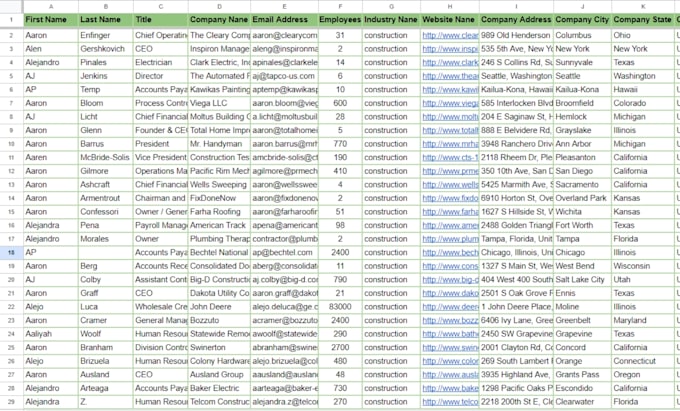Select the Last Name header cell
Screen dimensions: 680x411
106,20
